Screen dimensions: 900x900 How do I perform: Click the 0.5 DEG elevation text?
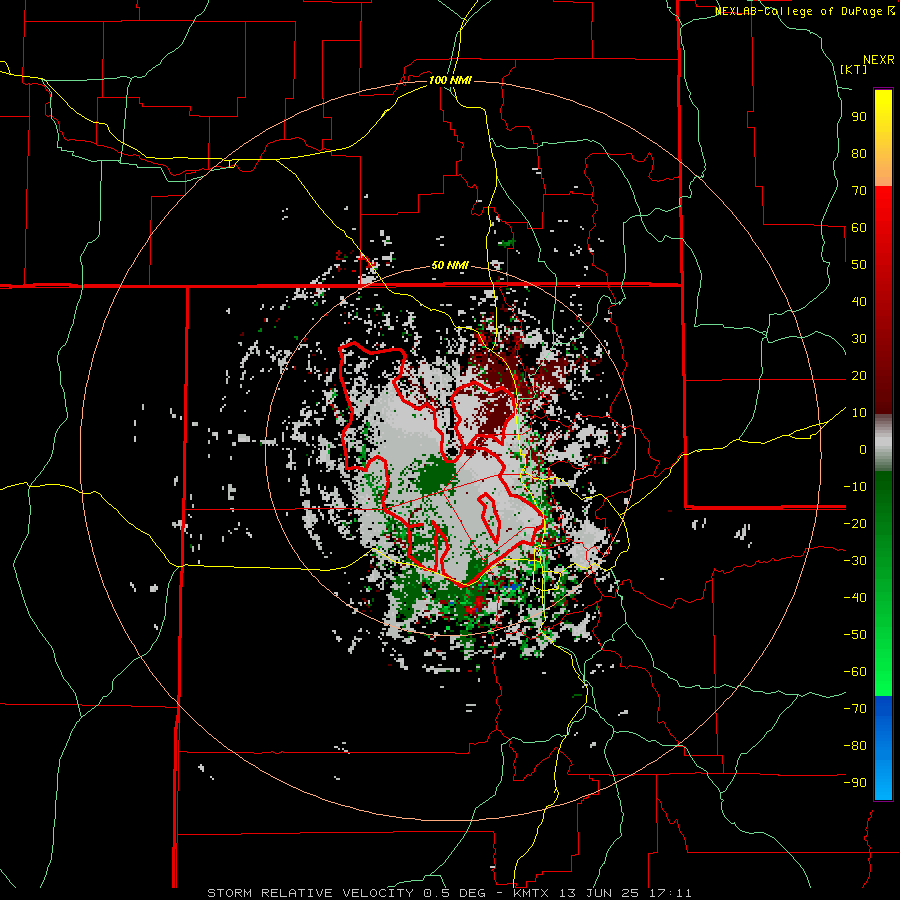coord(454,893)
